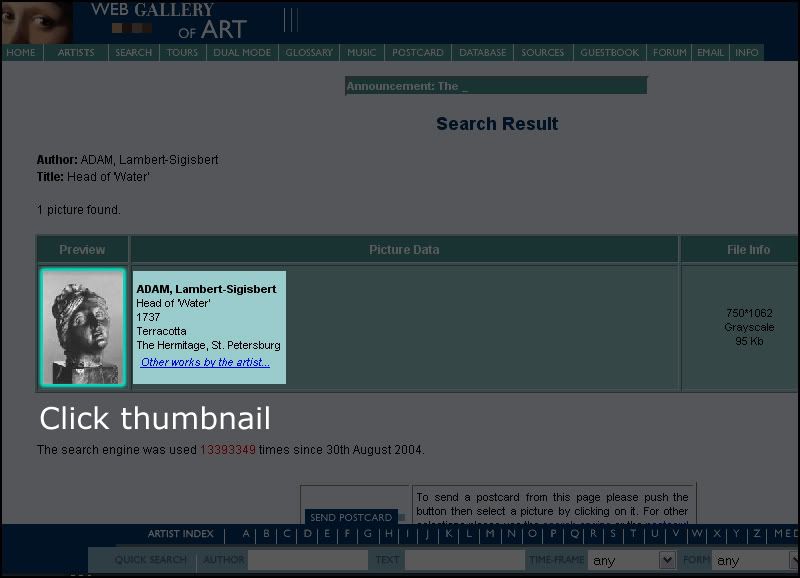Image resolution: width=800 pixels, height=578 pixels.
Task: Open artist index letter M
Action: click(x=490, y=534)
